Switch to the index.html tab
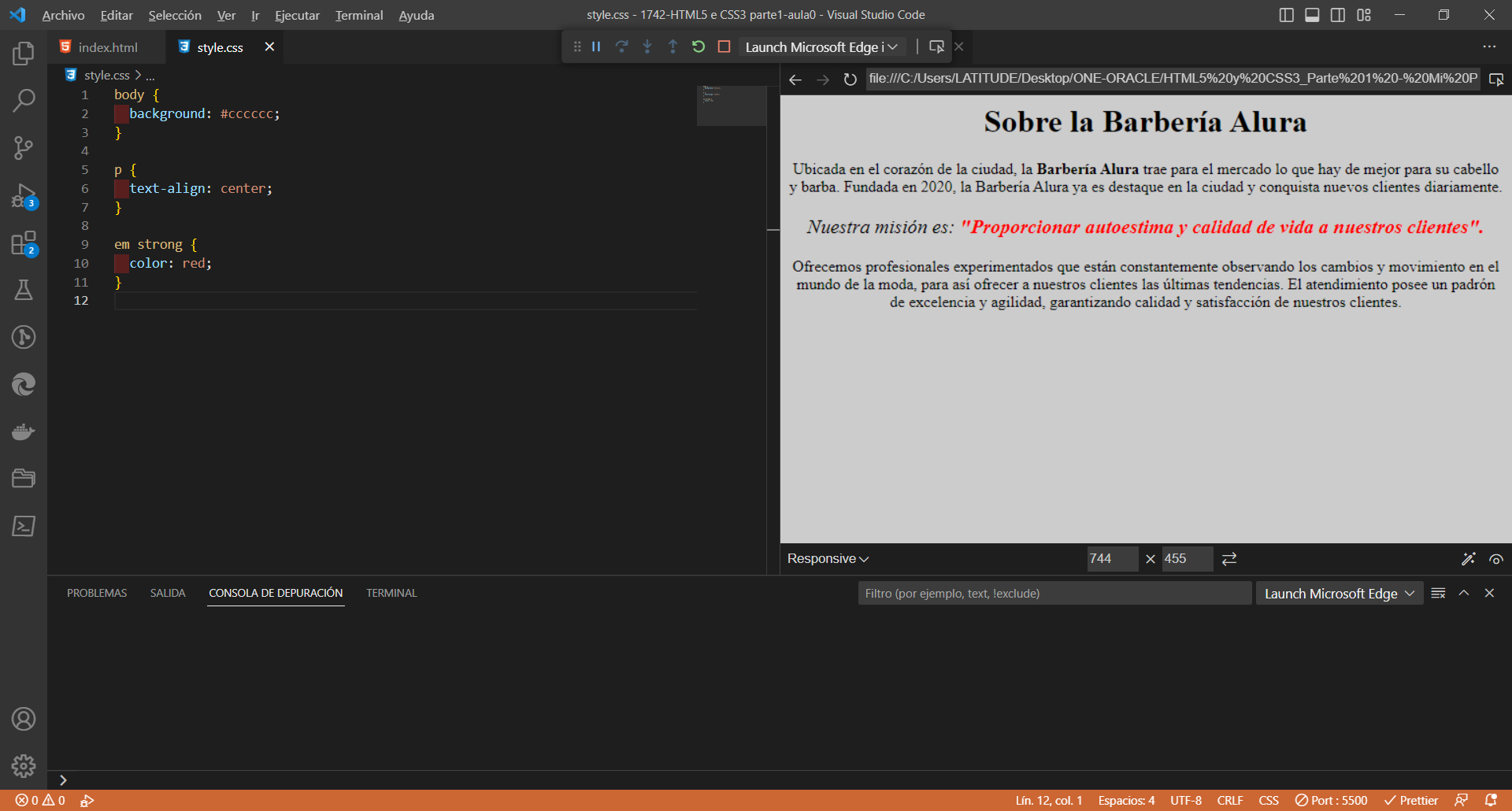The height and width of the screenshot is (811, 1512). pyautogui.click(x=107, y=47)
